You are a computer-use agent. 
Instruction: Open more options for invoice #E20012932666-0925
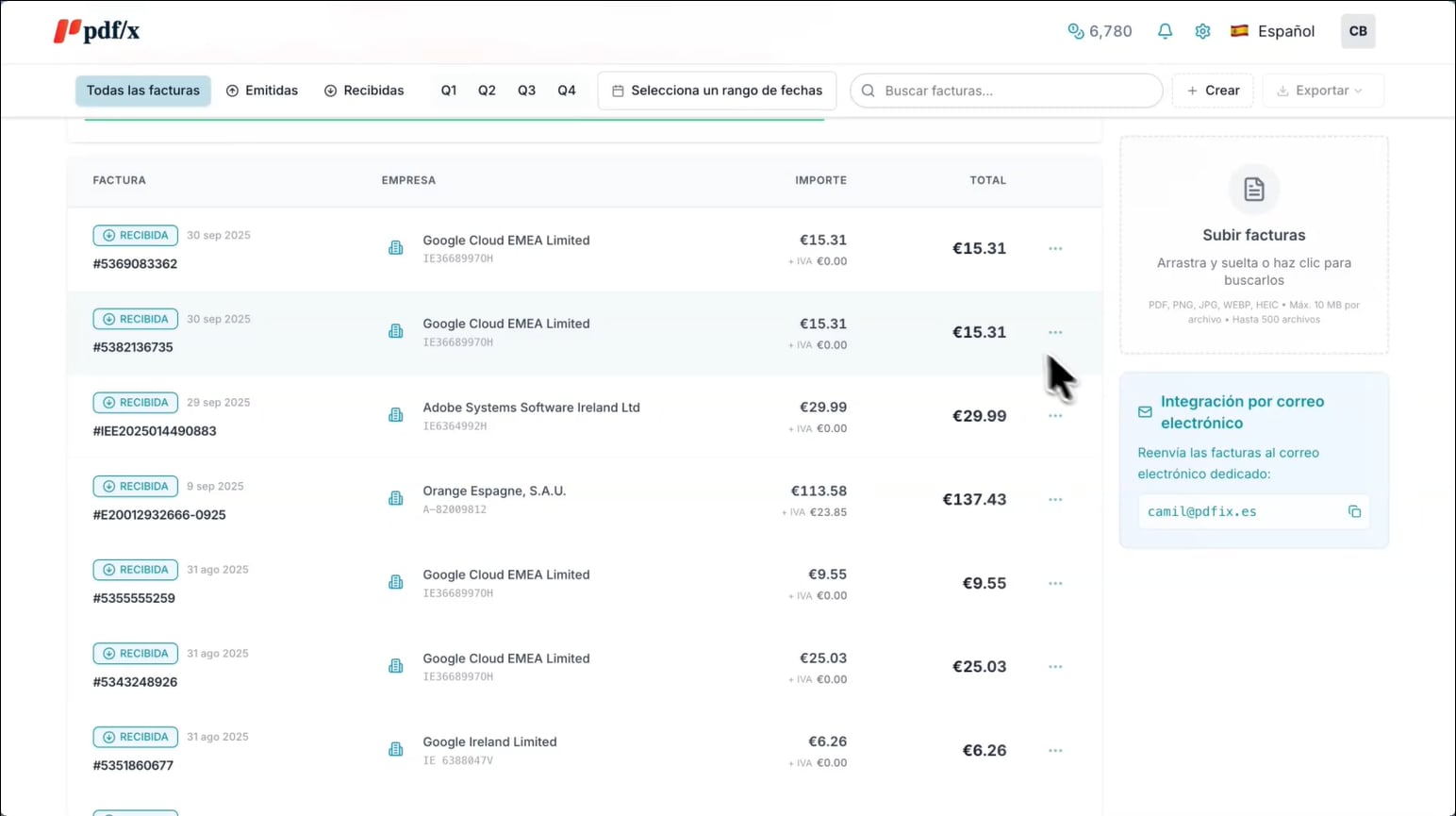pos(1055,500)
